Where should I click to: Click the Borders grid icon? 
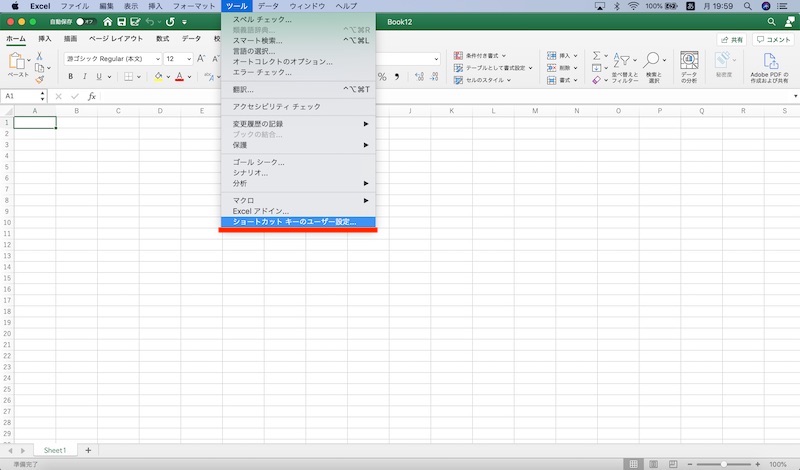pyautogui.click(x=129, y=77)
